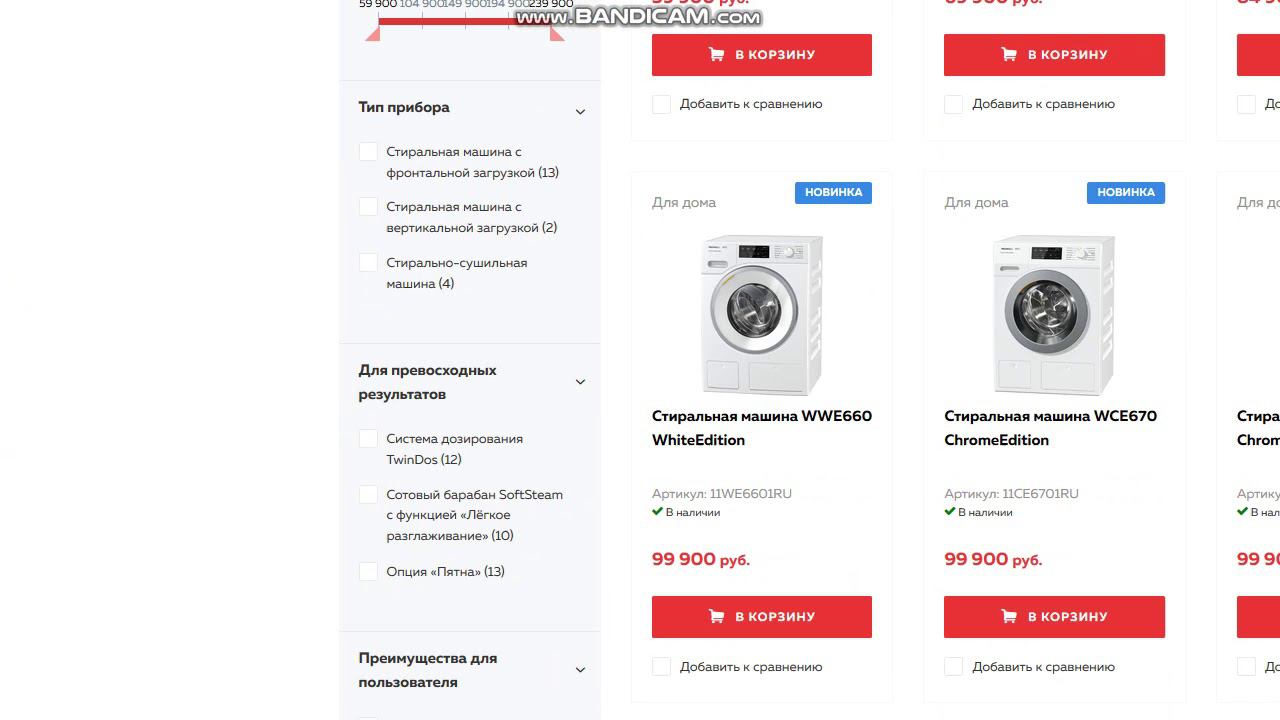Click cart icon on WWE660 add button
Image resolution: width=1280 pixels, height=720 pixels.
pyautogui.click(x=716, y=617)
